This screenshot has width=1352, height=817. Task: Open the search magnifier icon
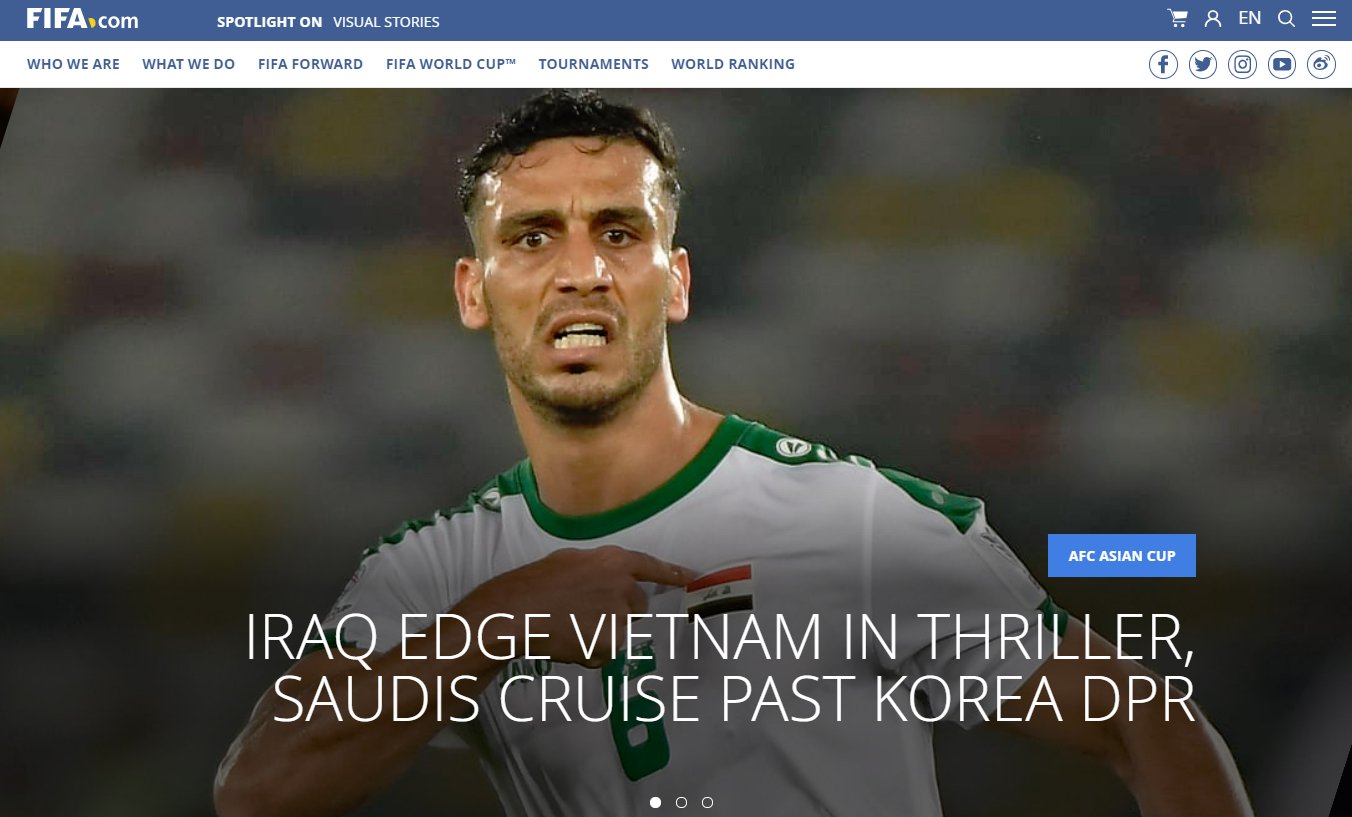coord(1287,19)
